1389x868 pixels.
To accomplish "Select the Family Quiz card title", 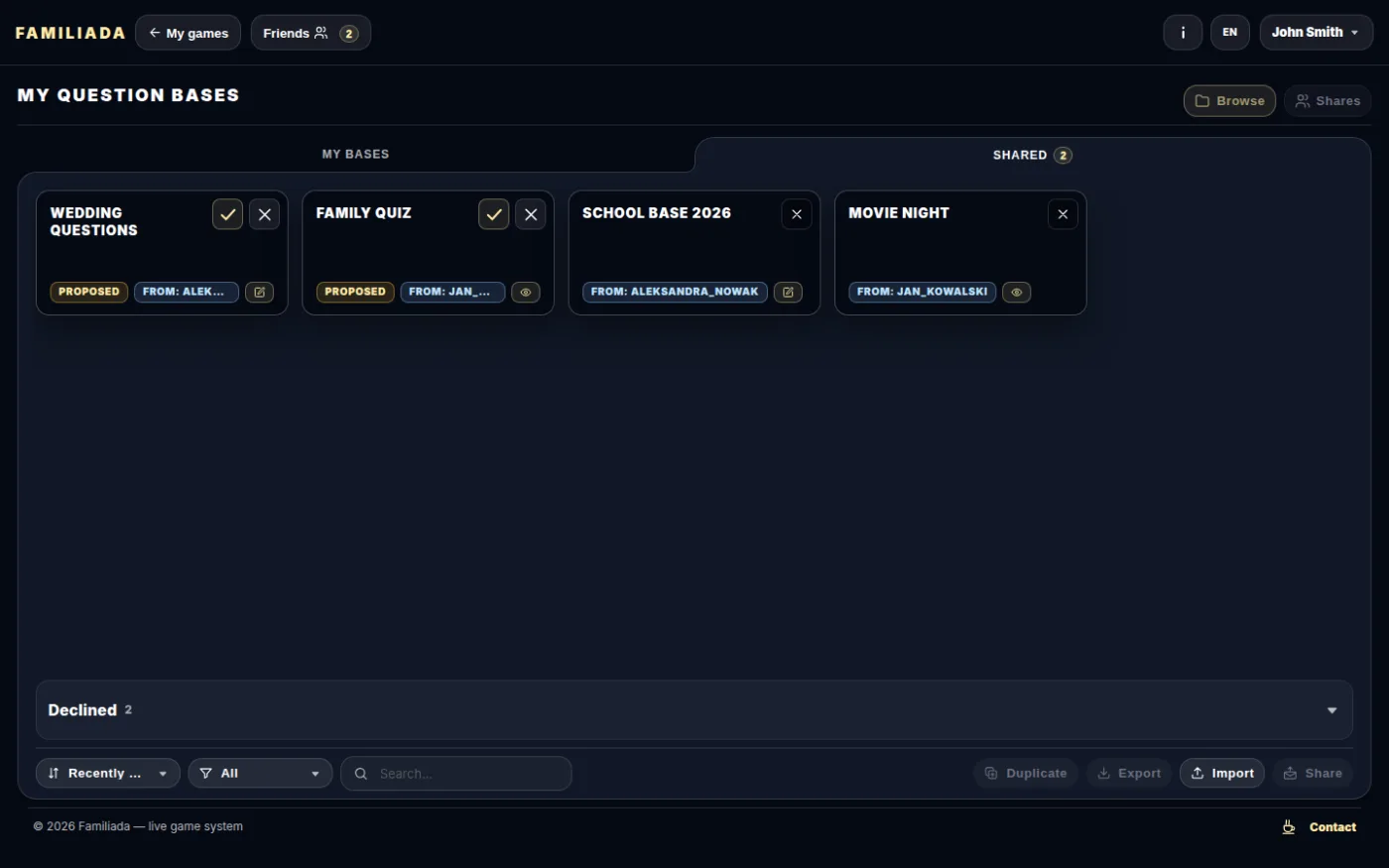I will point(363,213).
